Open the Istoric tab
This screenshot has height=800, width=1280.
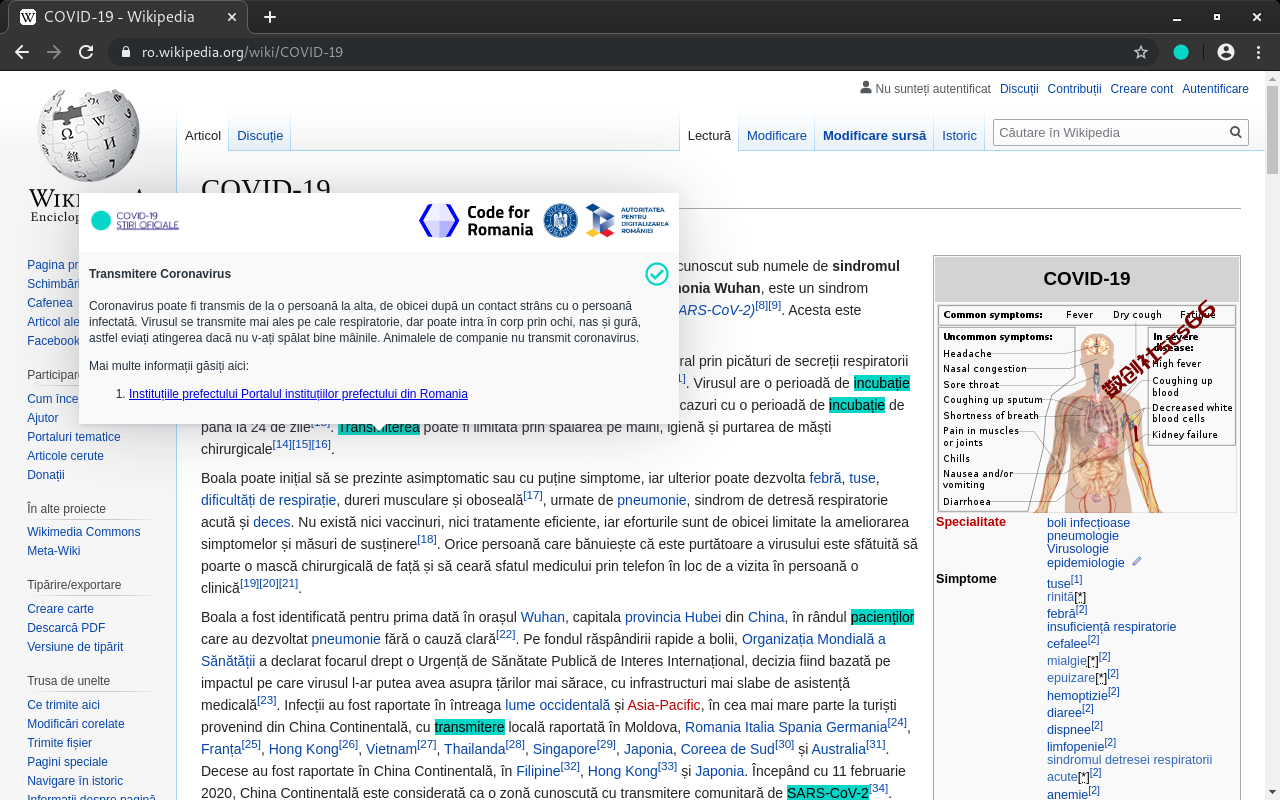click(959, 135)
